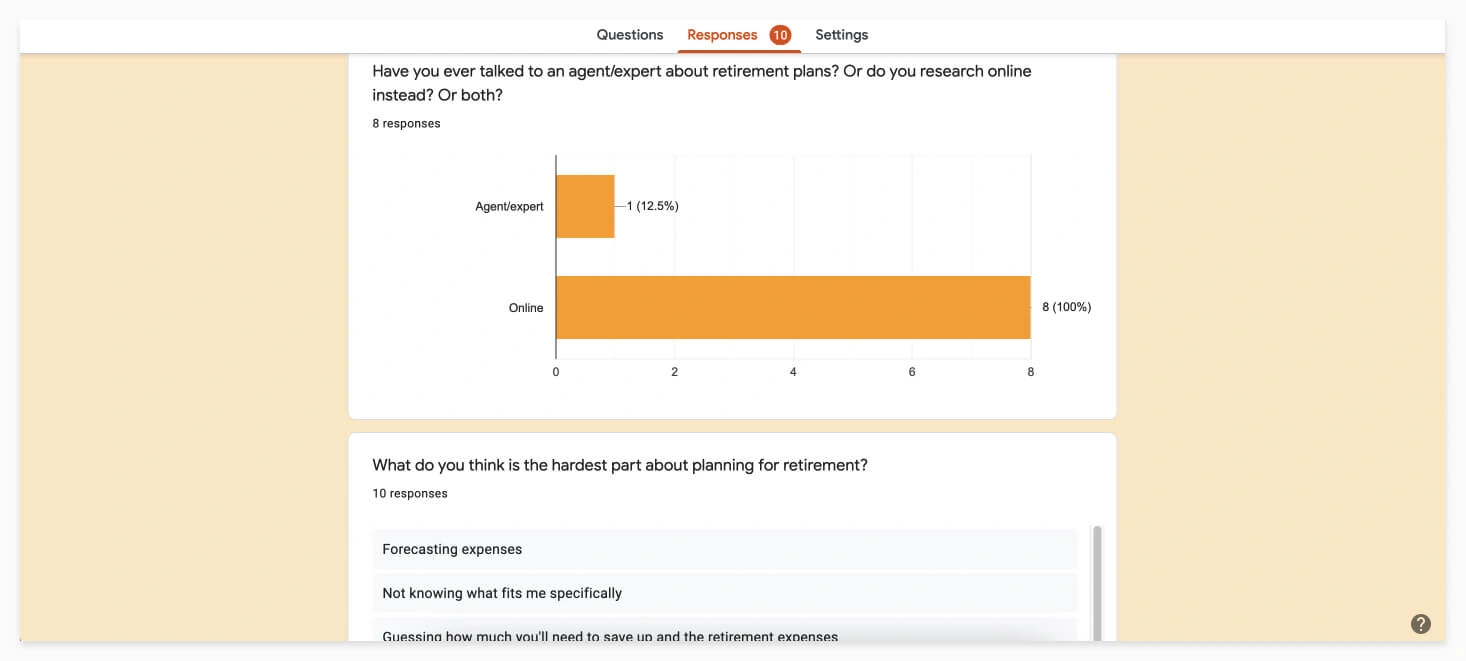Click the "Guessing how much you'll need" response
The image size is (1466, 661).
(x=610, y=636)
